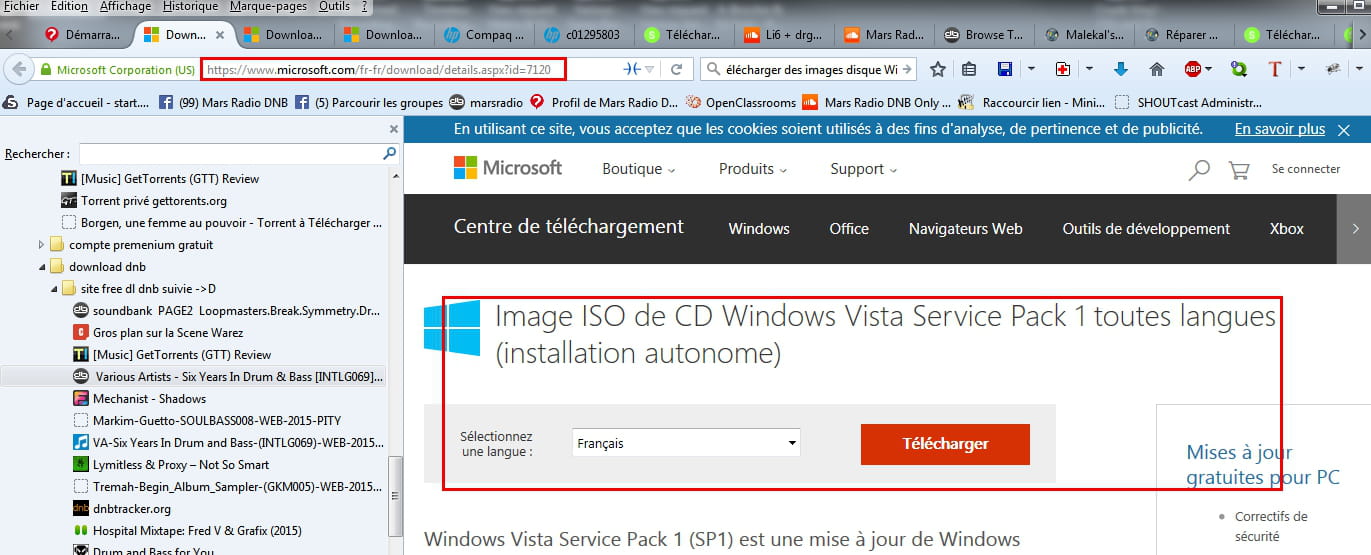Open the Fichier menu
The image size is (1371, 555).
(x=21, y=6)
